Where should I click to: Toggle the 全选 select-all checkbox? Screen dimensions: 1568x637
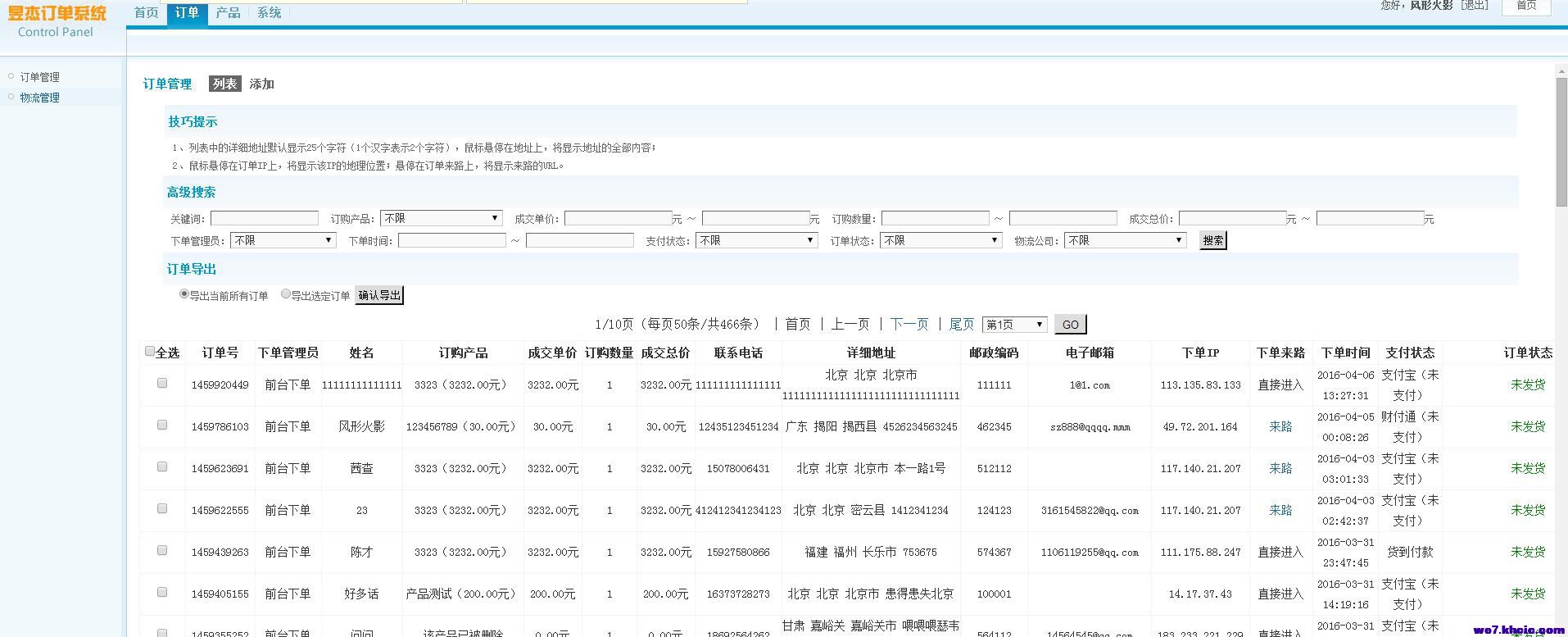click(x=150, y=351)
